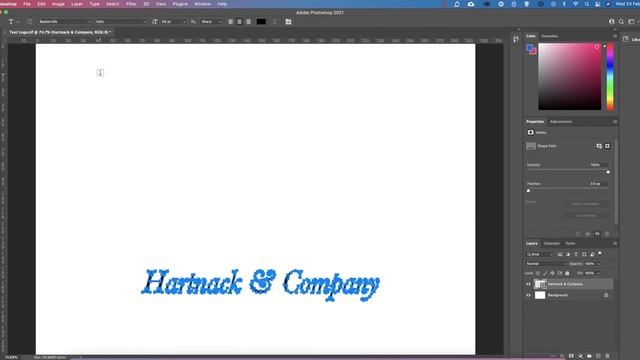Toggle mask enable eye icon in Properties
This screenshot has height=360, width=640.
click(x=597, y=234)
